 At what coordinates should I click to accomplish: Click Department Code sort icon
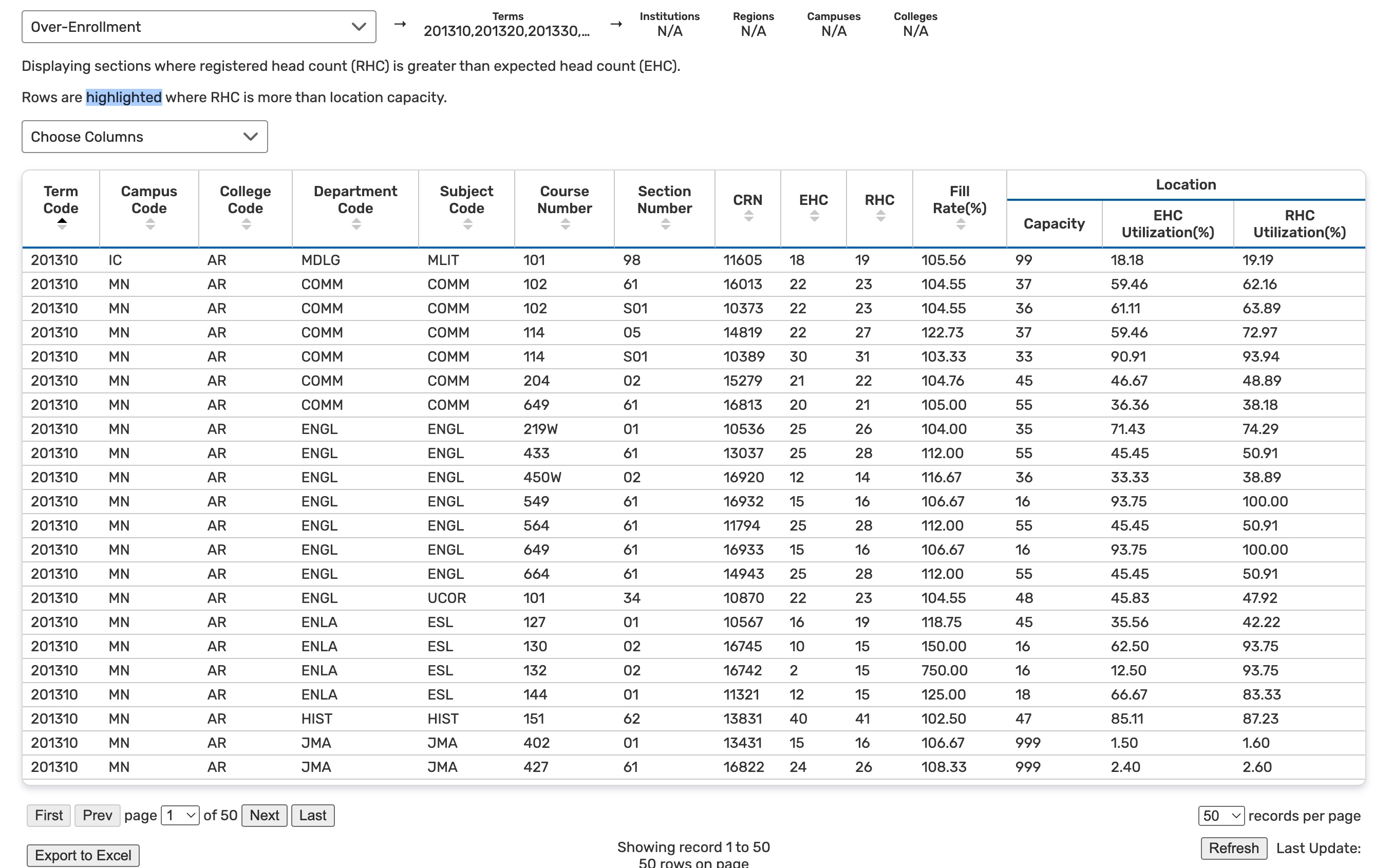pos(356,224)
